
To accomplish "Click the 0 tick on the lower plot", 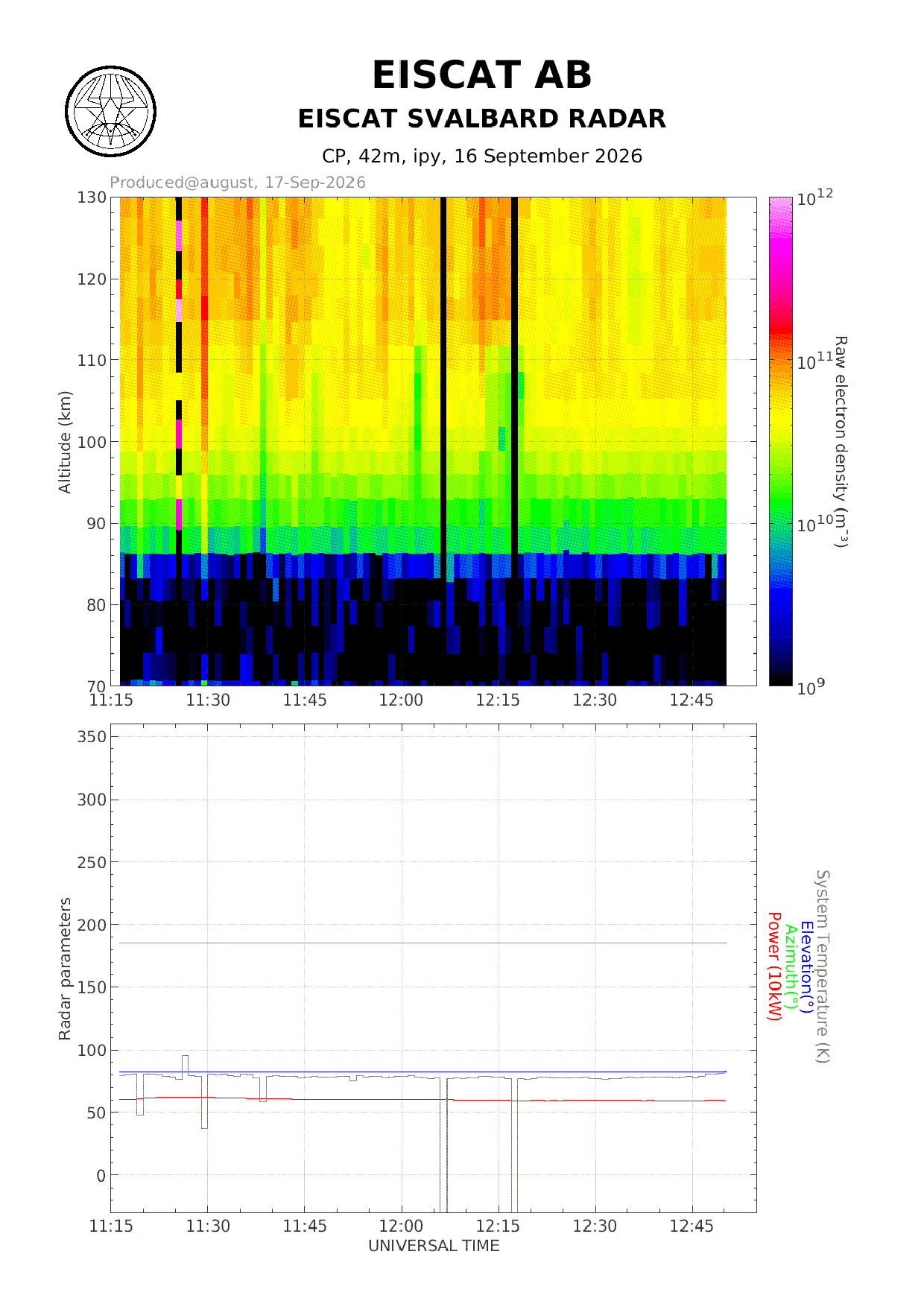I will pyautogui.click(x=101, y=1176).
